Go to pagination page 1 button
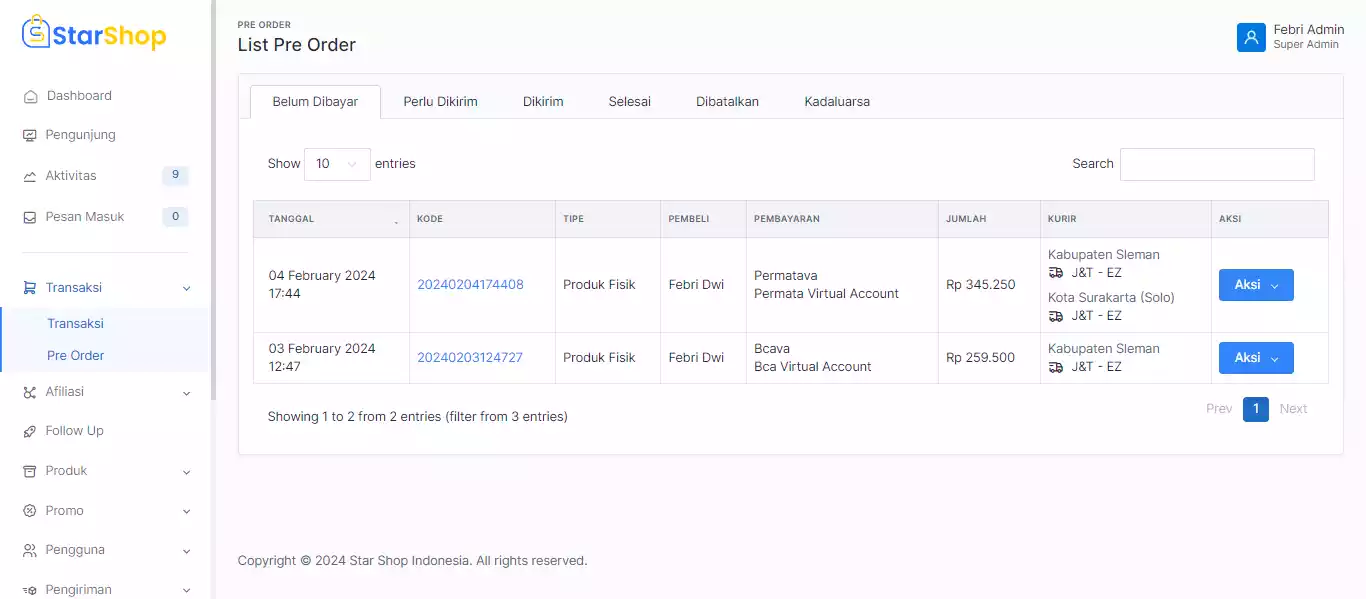 (1255, 409)
